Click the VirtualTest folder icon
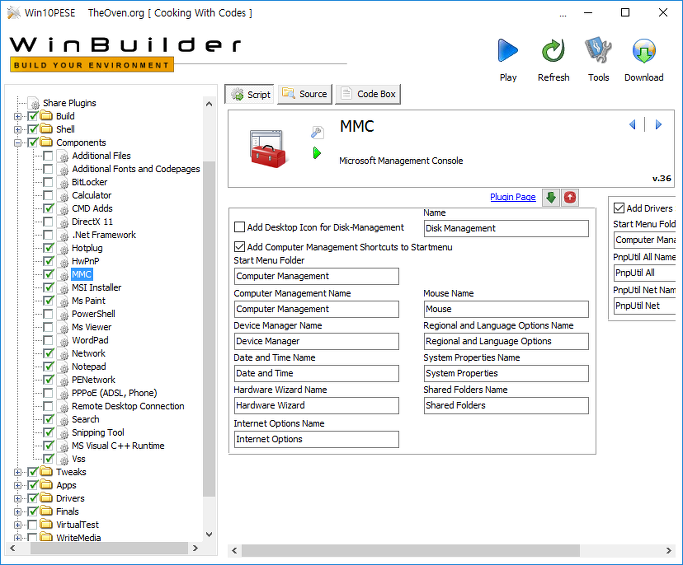 [46, 524]
